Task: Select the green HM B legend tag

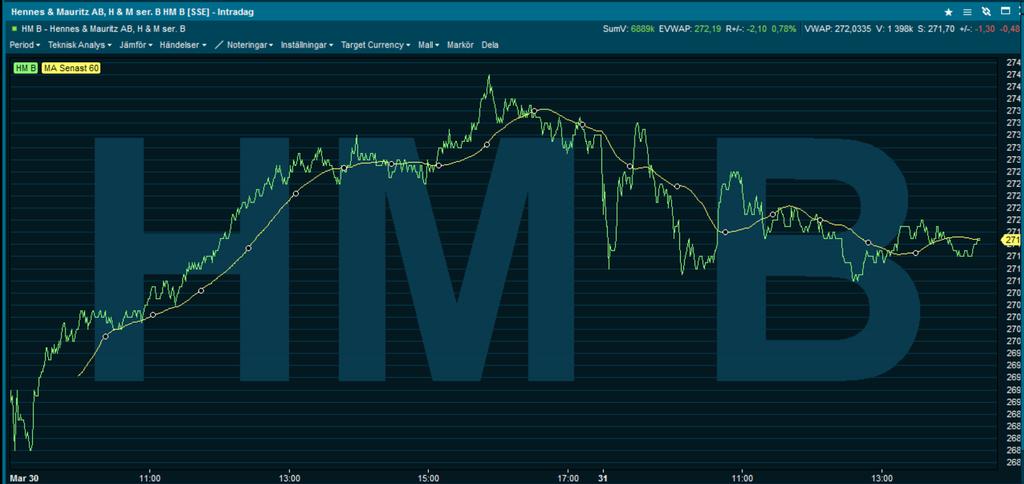Action: click(25, 67)
